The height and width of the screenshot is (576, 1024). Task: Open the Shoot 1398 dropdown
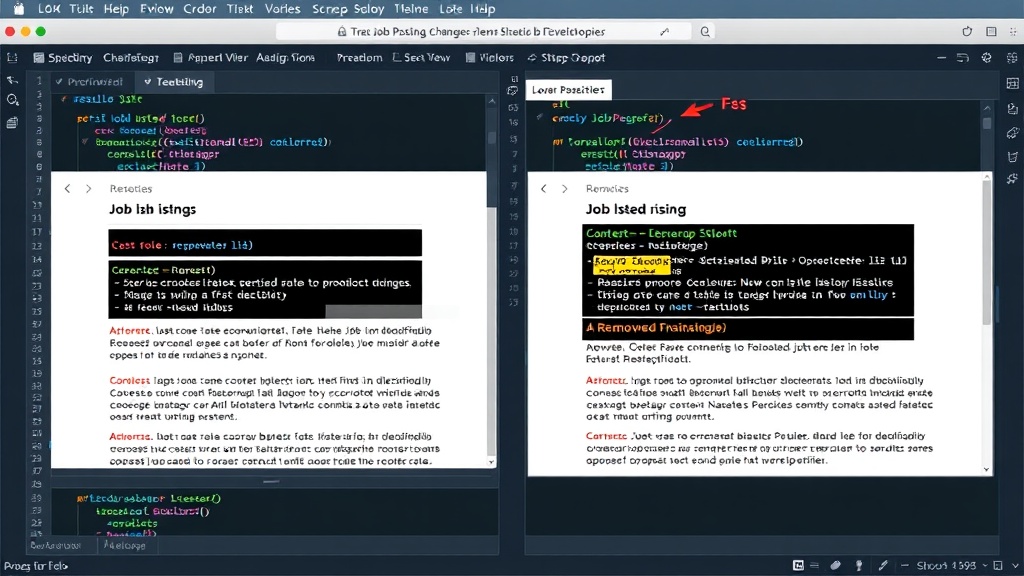[x=951, y=566]
